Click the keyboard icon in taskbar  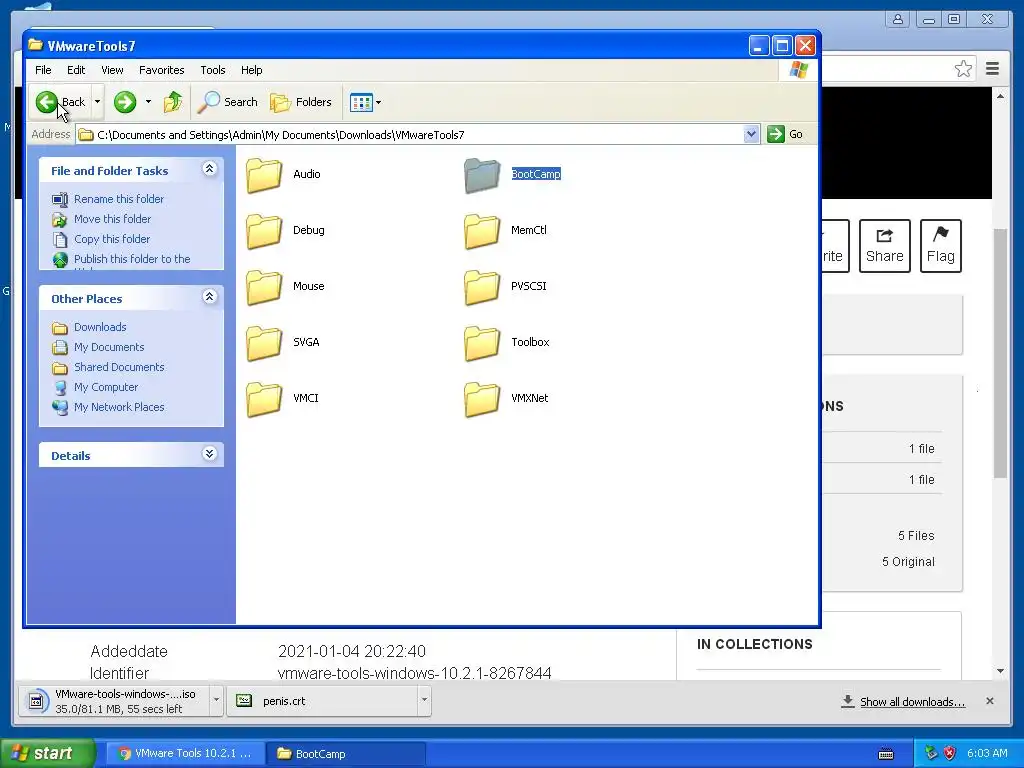pos(886,754)
